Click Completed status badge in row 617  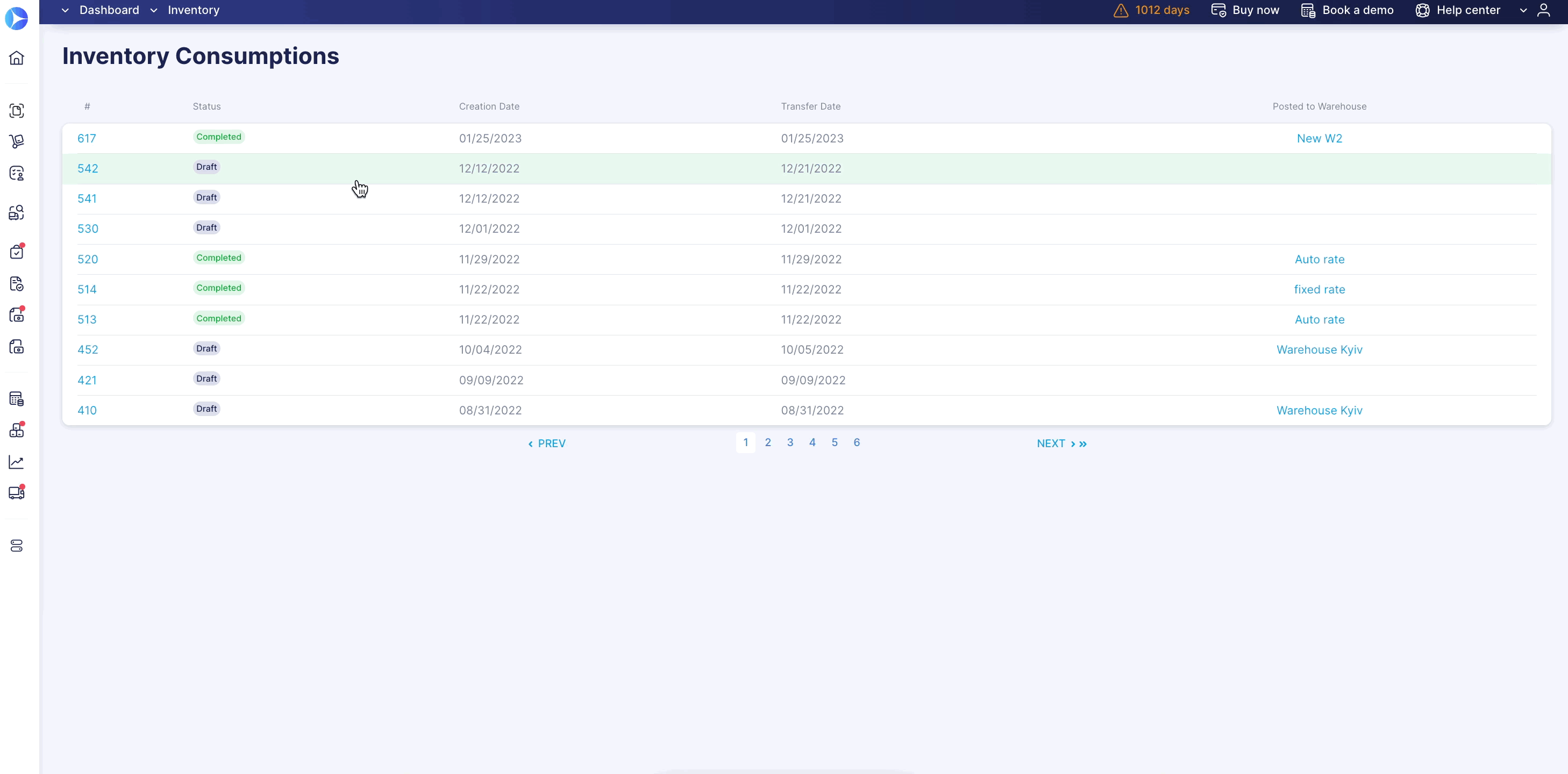pos(218,137)
